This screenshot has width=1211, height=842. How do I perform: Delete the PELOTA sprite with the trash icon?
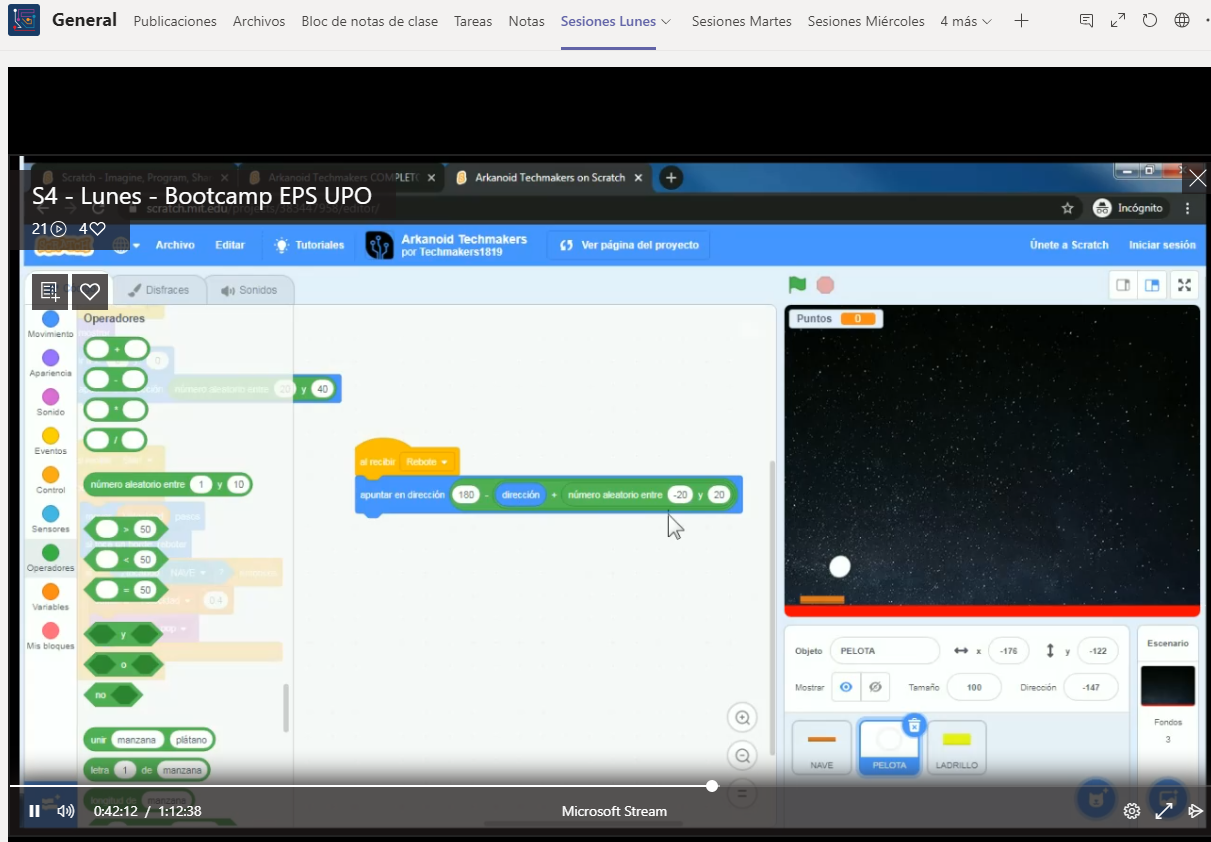(914, 726)
